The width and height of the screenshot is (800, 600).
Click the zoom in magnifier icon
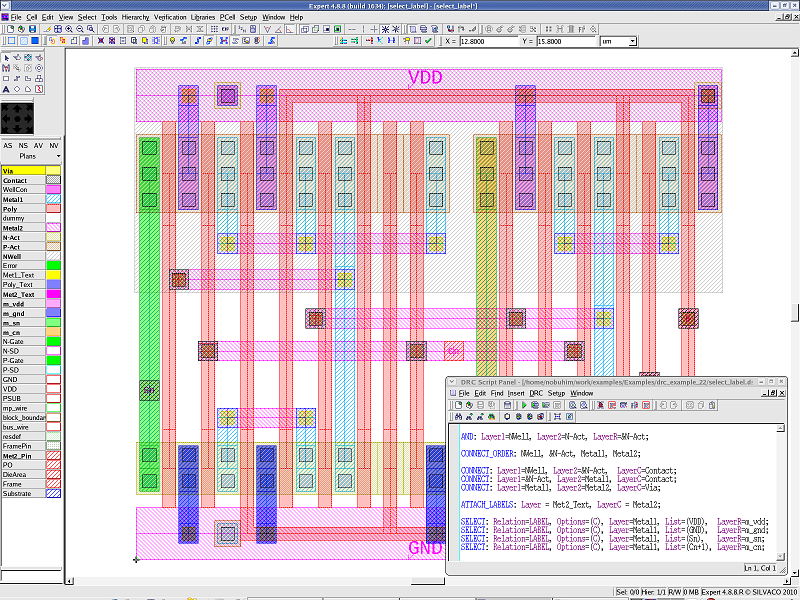68,29
